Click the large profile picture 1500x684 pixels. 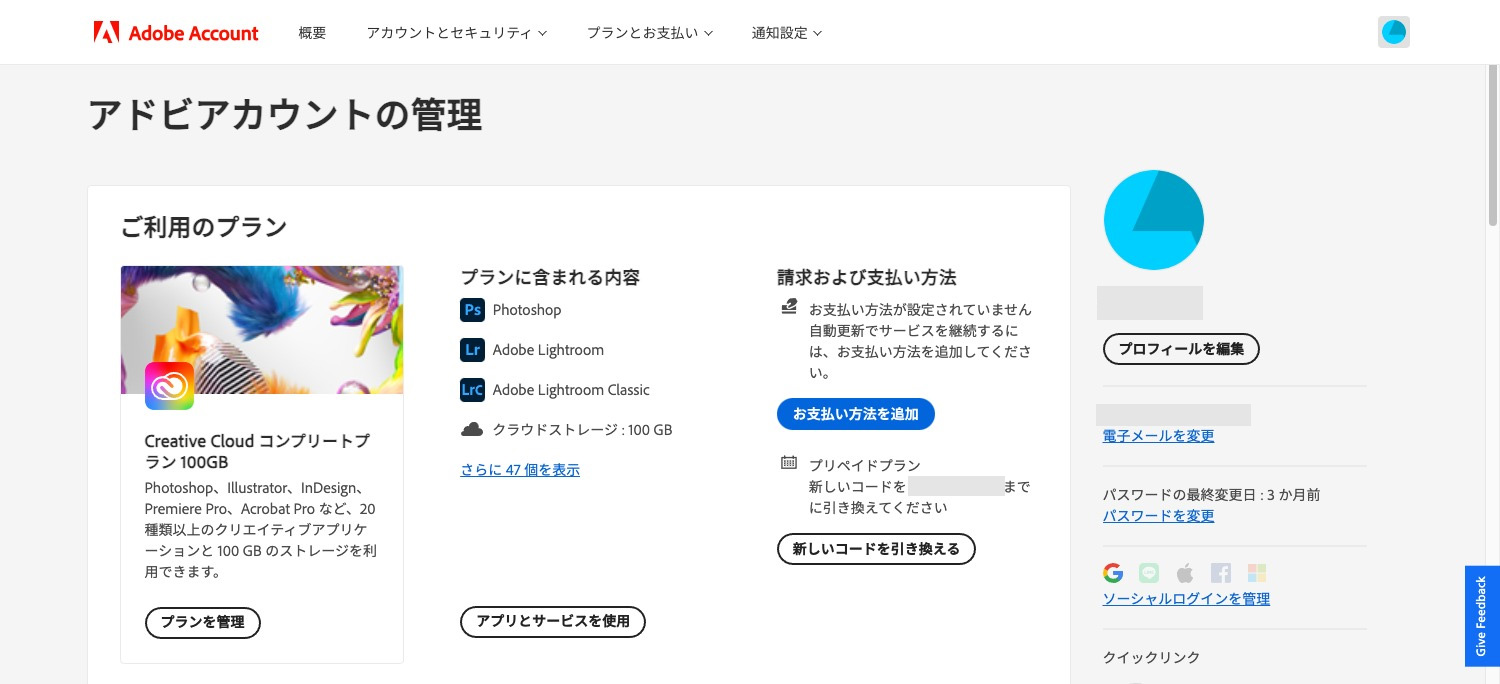tap(1153, 220)
